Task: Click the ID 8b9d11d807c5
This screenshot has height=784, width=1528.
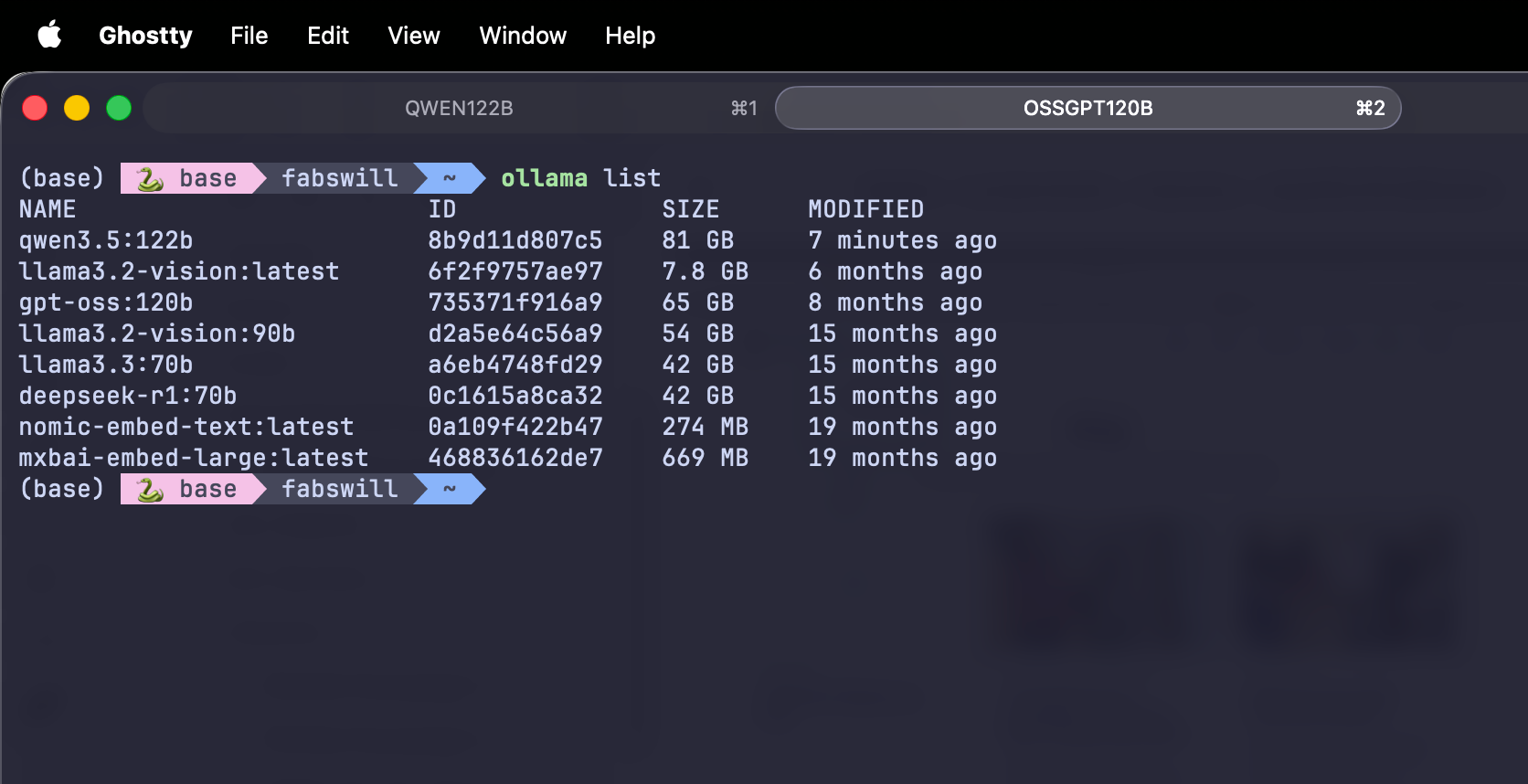Action: coord(515,240)
